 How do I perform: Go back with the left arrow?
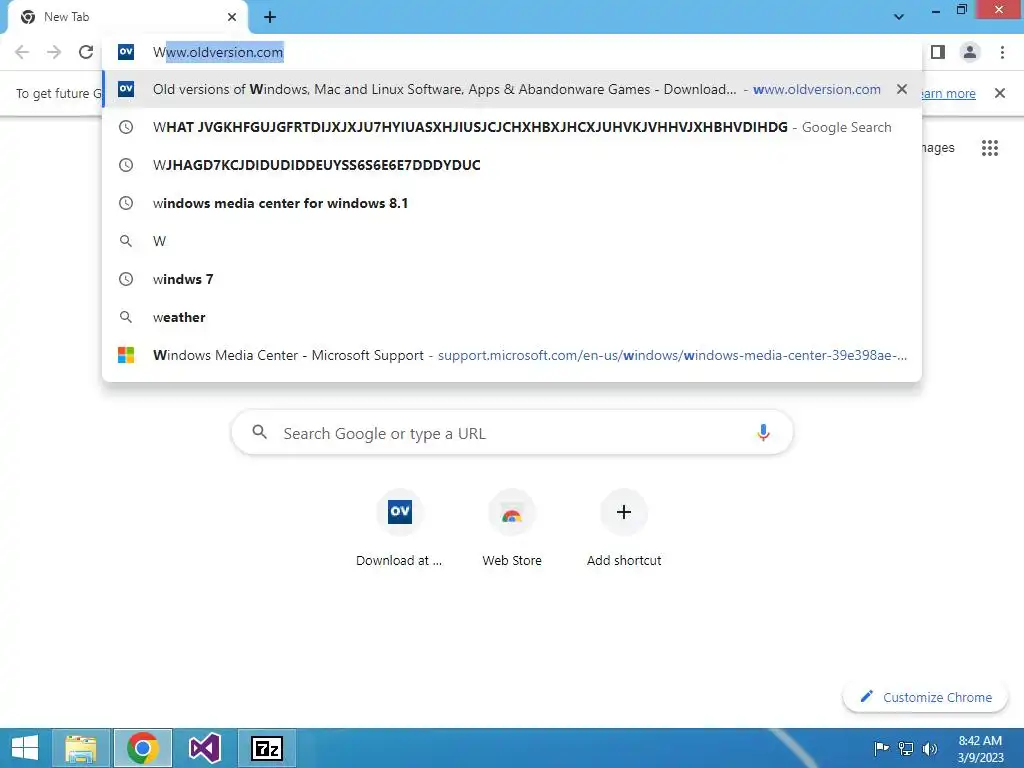point(22,52)
